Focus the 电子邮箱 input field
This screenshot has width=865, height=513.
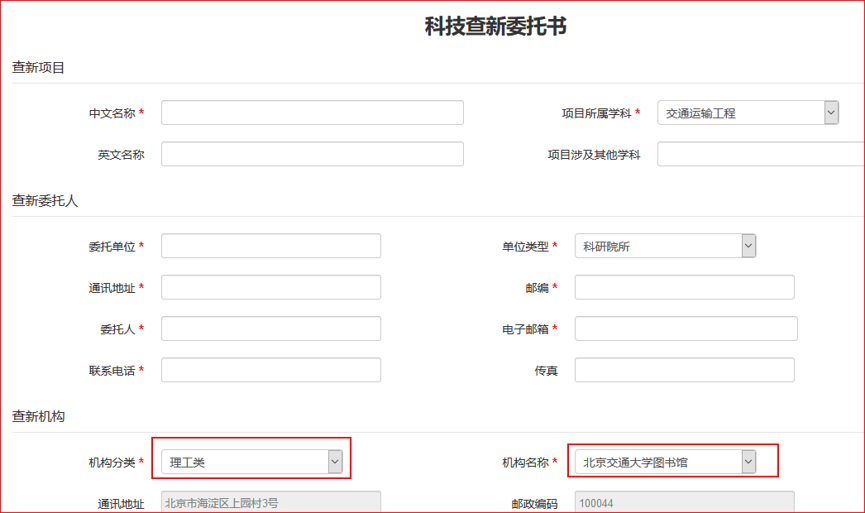[x=686, y=329]
